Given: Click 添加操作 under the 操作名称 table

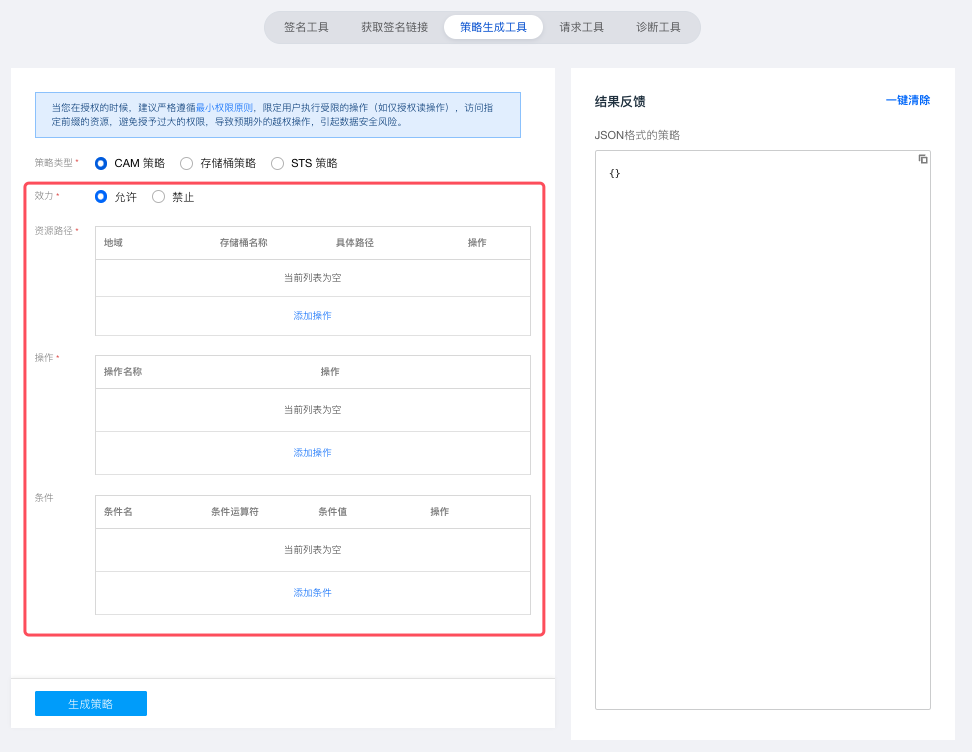Looking at the screenshot, I should coord(312,453).
